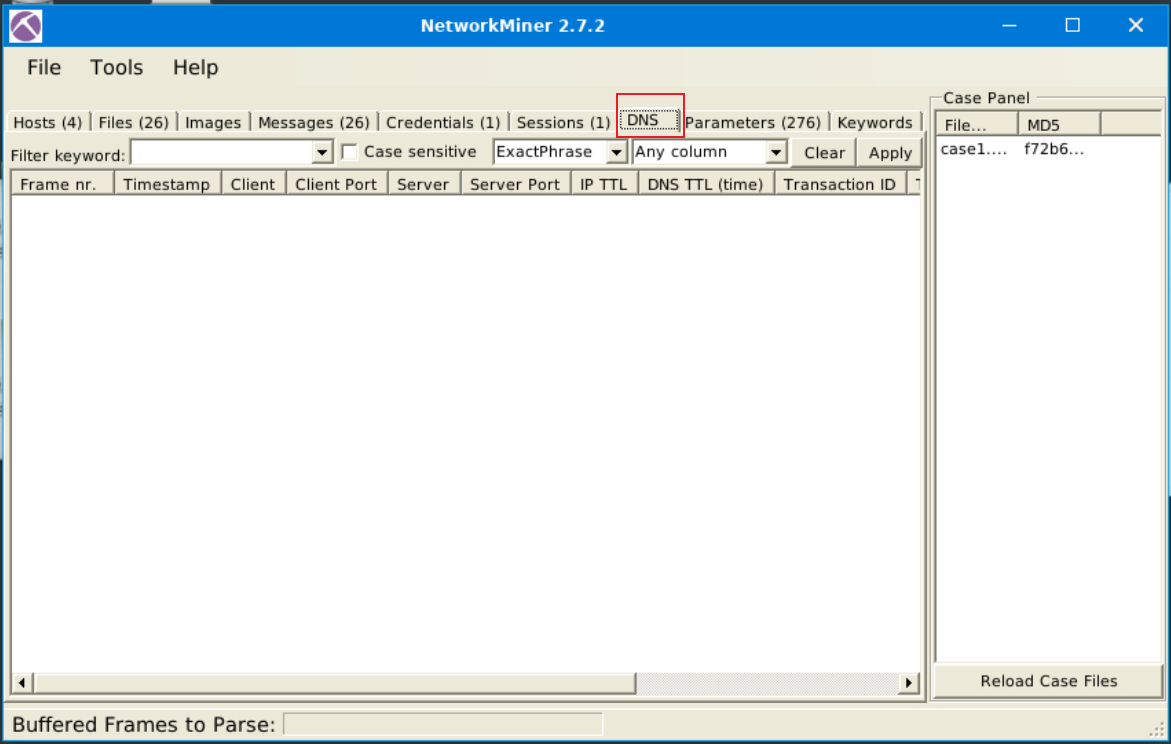This screenshot has height=744, width=1171.
Task: Open the File menu
Action: coord(44,68)
